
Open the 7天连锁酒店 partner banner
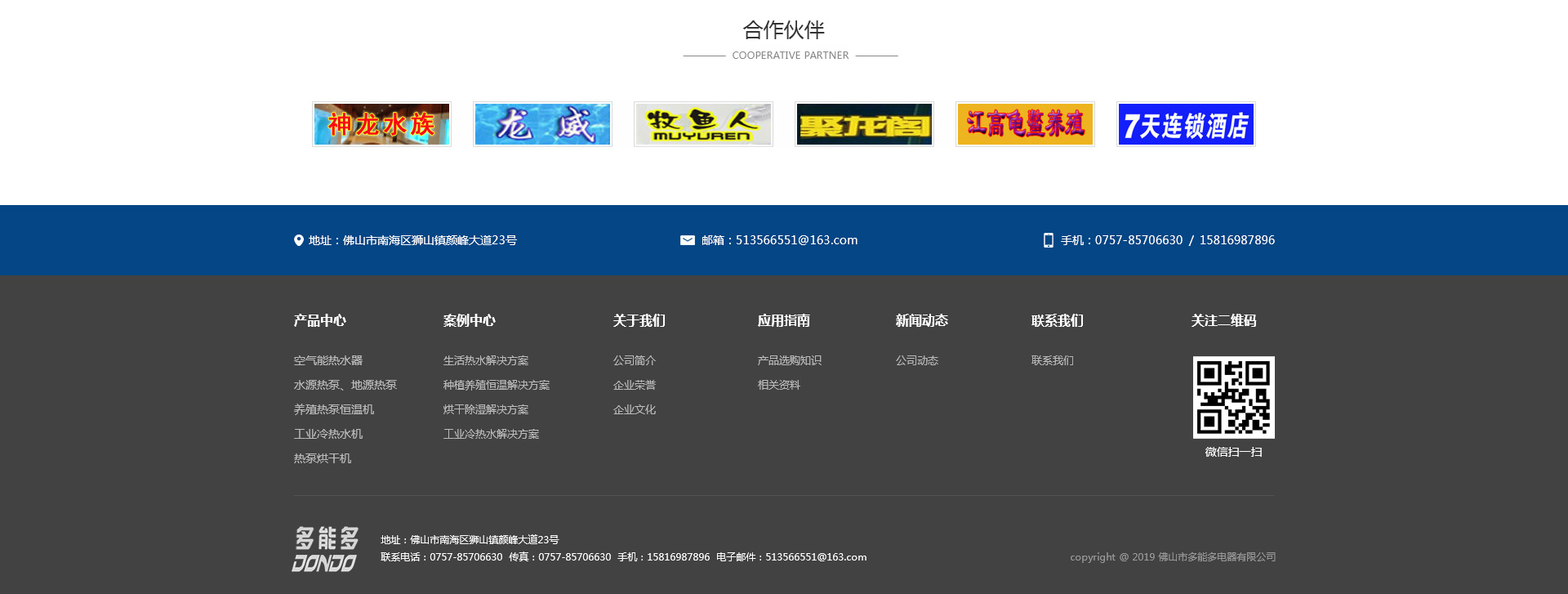[x=1186, y=124]
